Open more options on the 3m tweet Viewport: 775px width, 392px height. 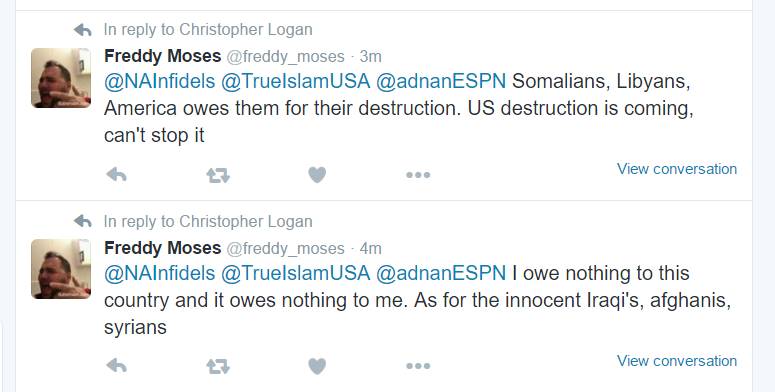(x=418, y=175)
